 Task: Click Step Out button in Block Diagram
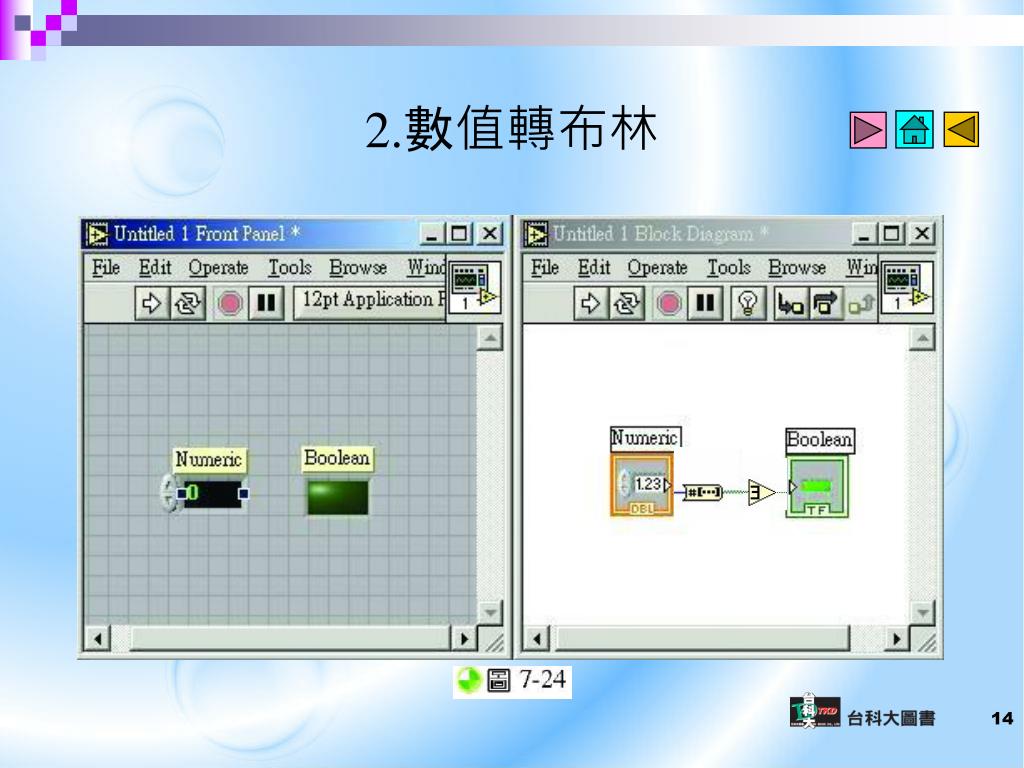coord(861,304)
